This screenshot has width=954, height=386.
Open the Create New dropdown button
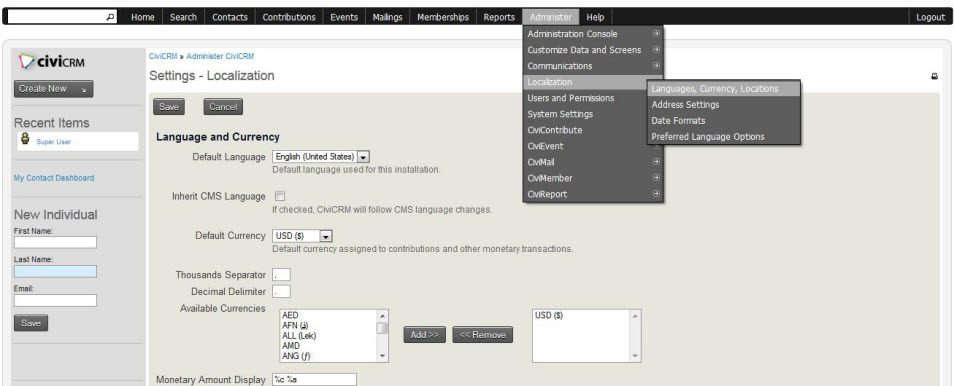point(54,89)
